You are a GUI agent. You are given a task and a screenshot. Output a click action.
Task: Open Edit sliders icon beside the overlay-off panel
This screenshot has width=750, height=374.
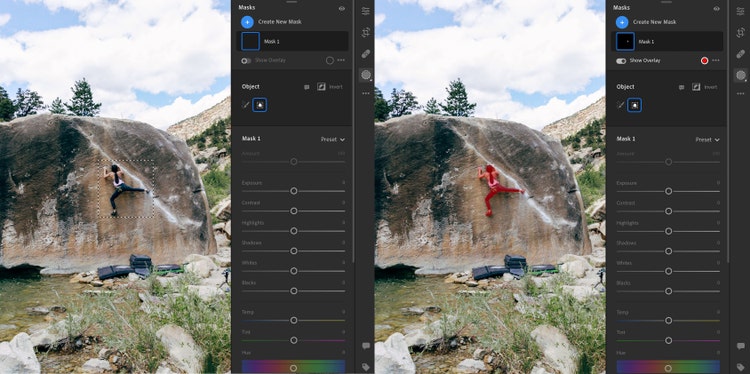coord(366,11)
